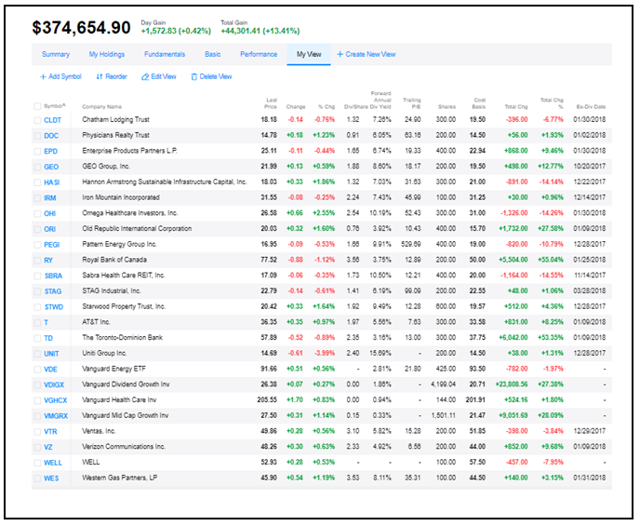The image size is (640, 526).
Task: Sort by the Trailing P/E column header
Action: click(412, 103)
